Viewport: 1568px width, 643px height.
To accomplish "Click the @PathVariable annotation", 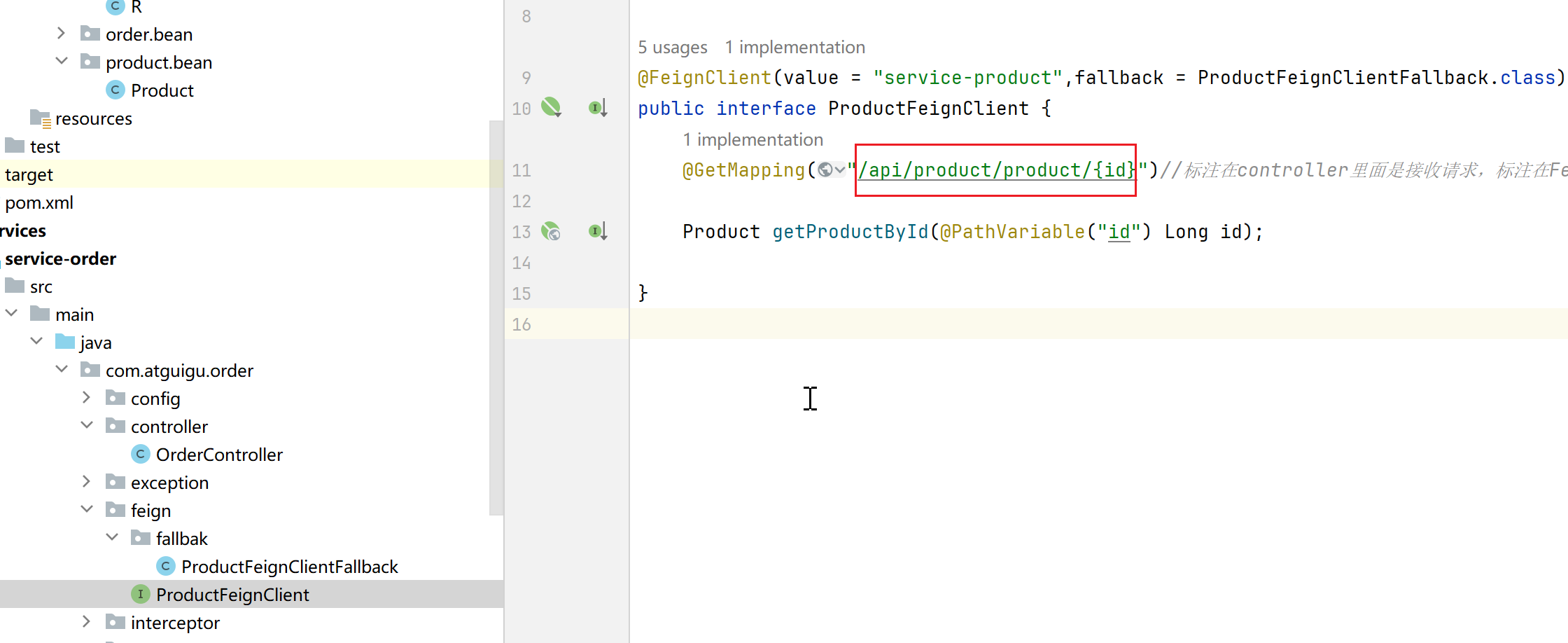I will [1013, 232].
